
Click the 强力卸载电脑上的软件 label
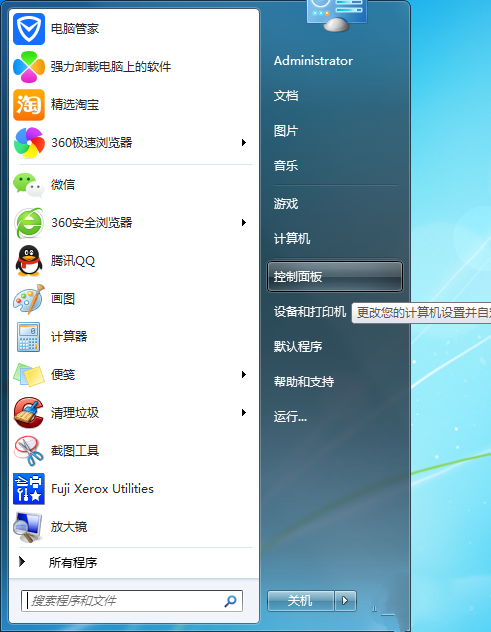click(x=111, y=67)
